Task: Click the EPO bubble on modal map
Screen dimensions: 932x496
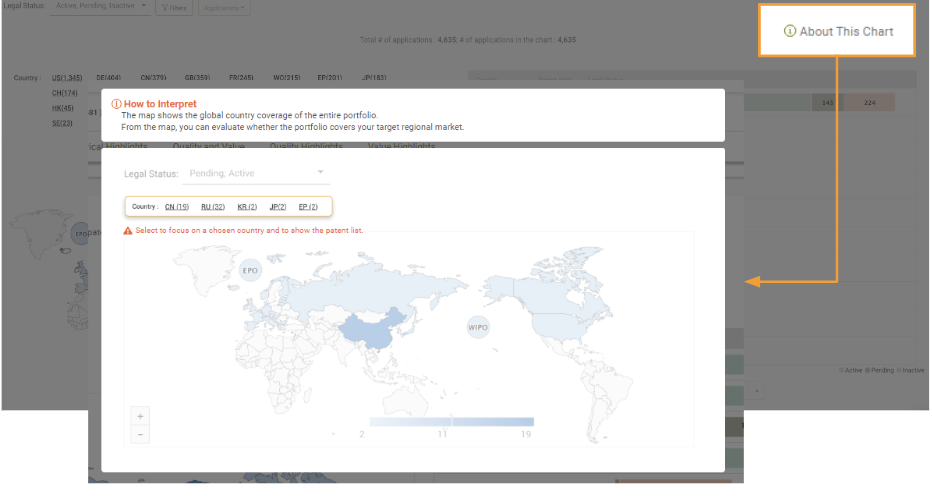Action: click(250, 271)
